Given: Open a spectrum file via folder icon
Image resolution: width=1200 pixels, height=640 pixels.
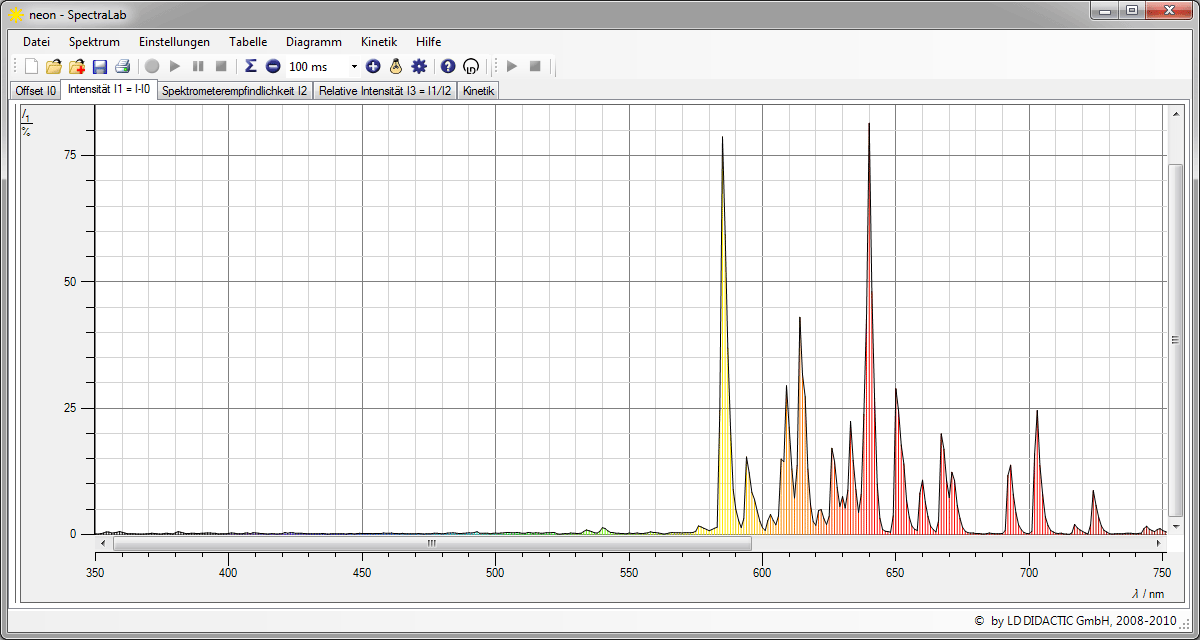Looking at the screenshot, I should 54,67.
